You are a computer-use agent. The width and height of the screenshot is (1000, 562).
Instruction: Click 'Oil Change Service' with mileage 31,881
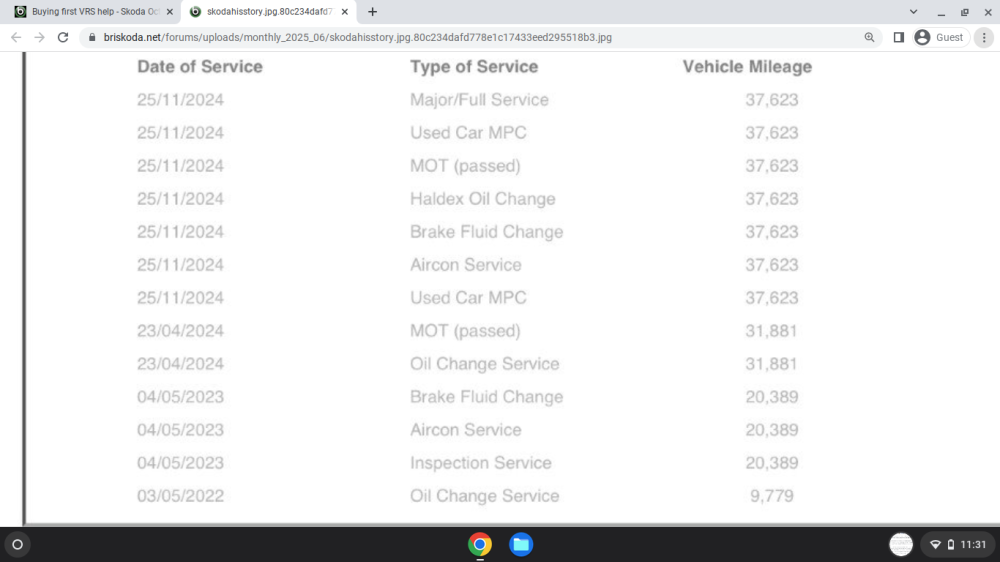point(484,364)
